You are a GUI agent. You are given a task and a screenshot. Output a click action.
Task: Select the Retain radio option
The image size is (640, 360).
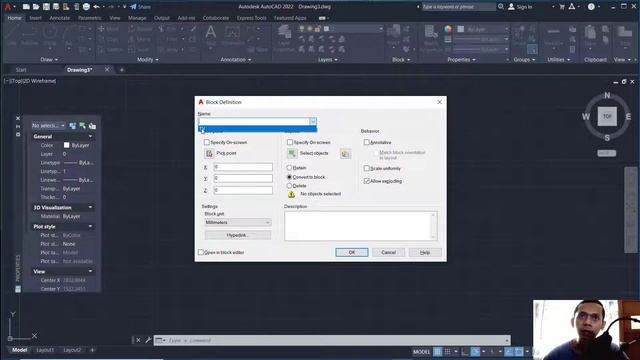(x=289, y=168)
